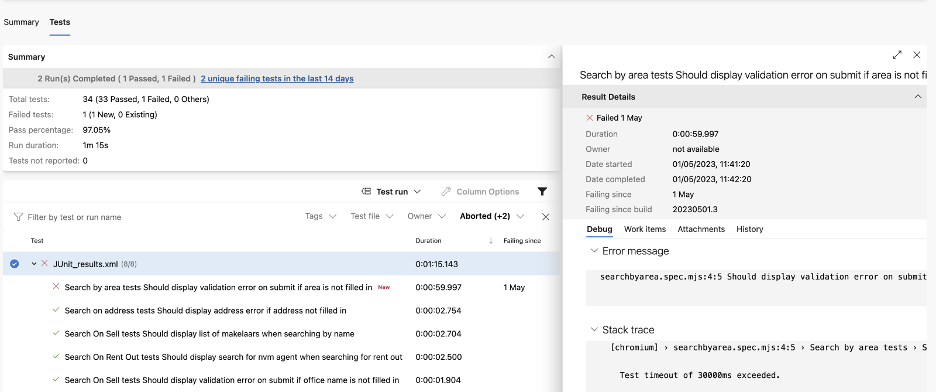936x392 pixels.
Task: Click the 0:00:02.500 duration cell
Action: tap(438, 357)
